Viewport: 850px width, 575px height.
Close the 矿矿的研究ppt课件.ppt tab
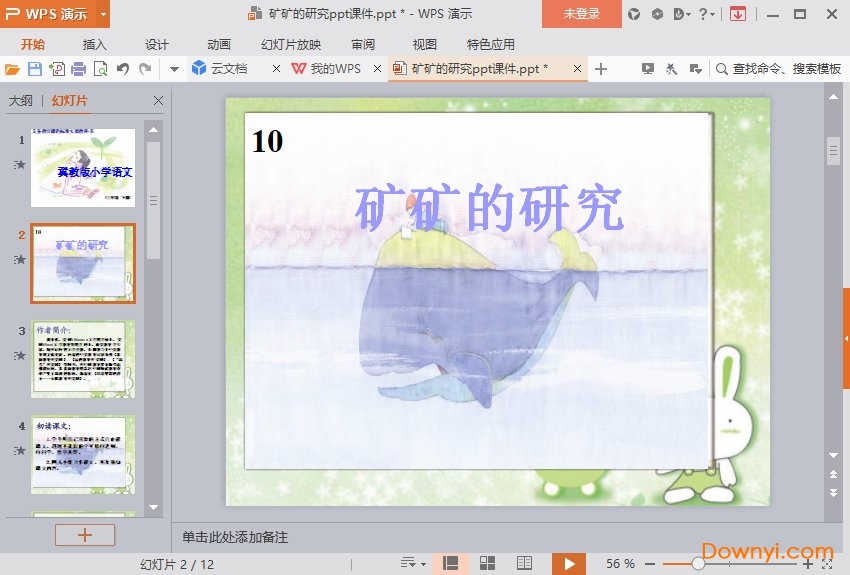pyautogui.click(x=577, y=68)
